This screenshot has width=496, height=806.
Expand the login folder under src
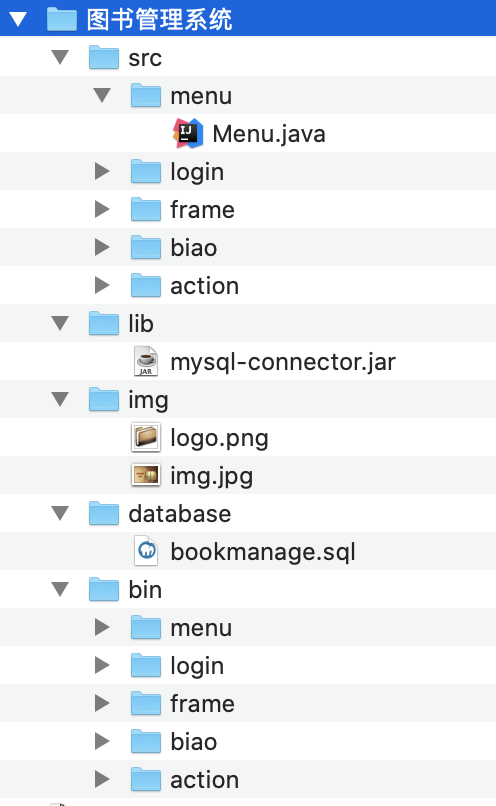(102, 171)
